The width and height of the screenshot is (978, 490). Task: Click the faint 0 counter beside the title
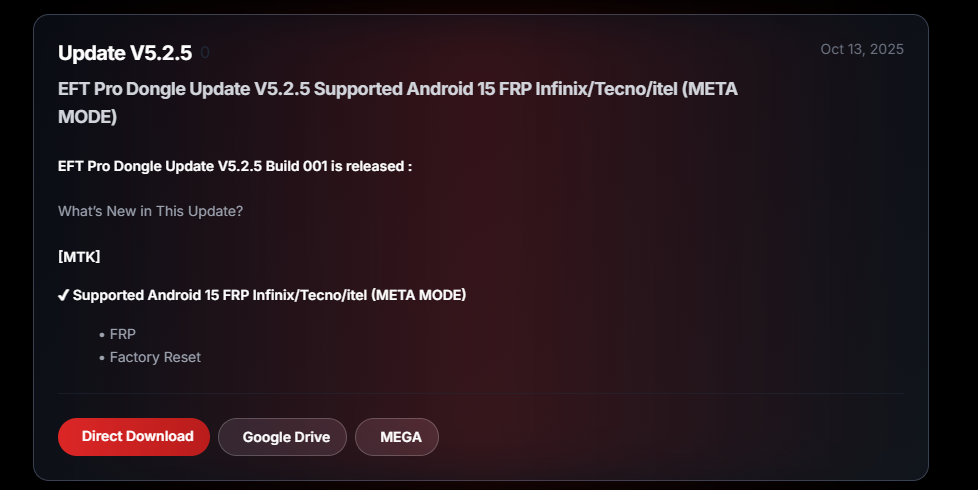point(205,53)
